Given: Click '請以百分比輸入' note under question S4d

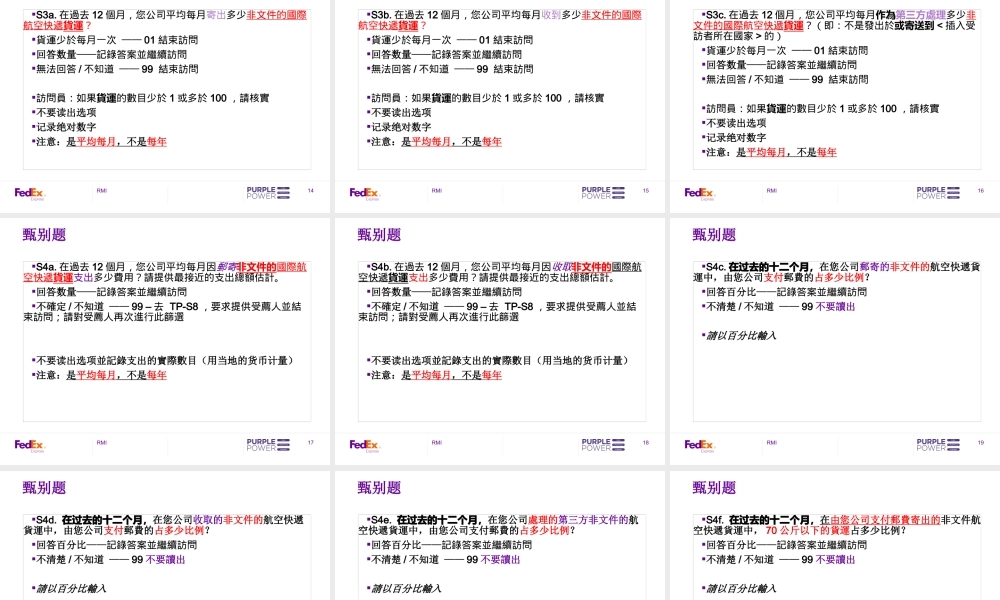Looking at the screenshot, I should coord(69,589).
